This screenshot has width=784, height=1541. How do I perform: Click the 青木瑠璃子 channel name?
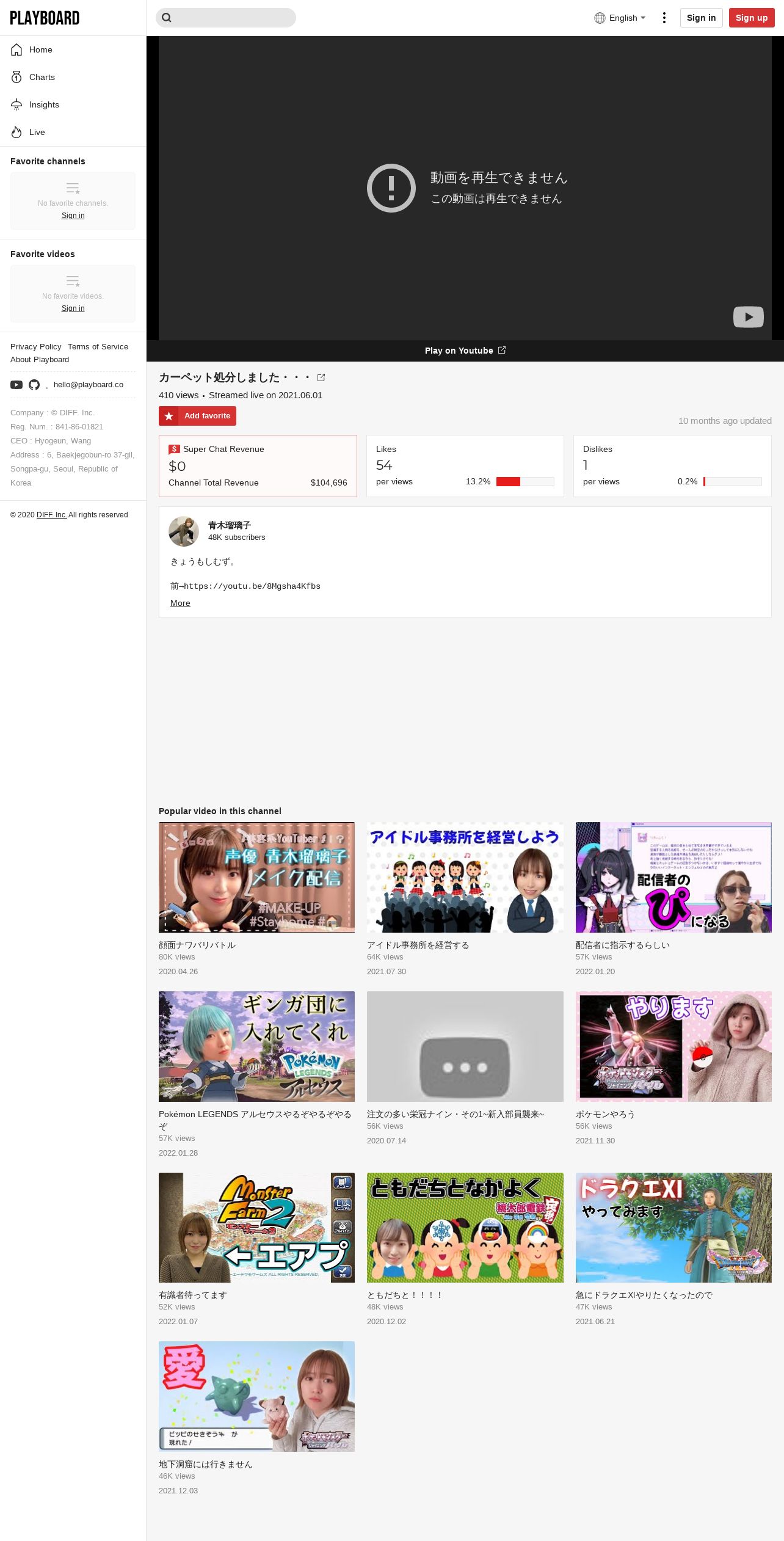coord(230,525)
